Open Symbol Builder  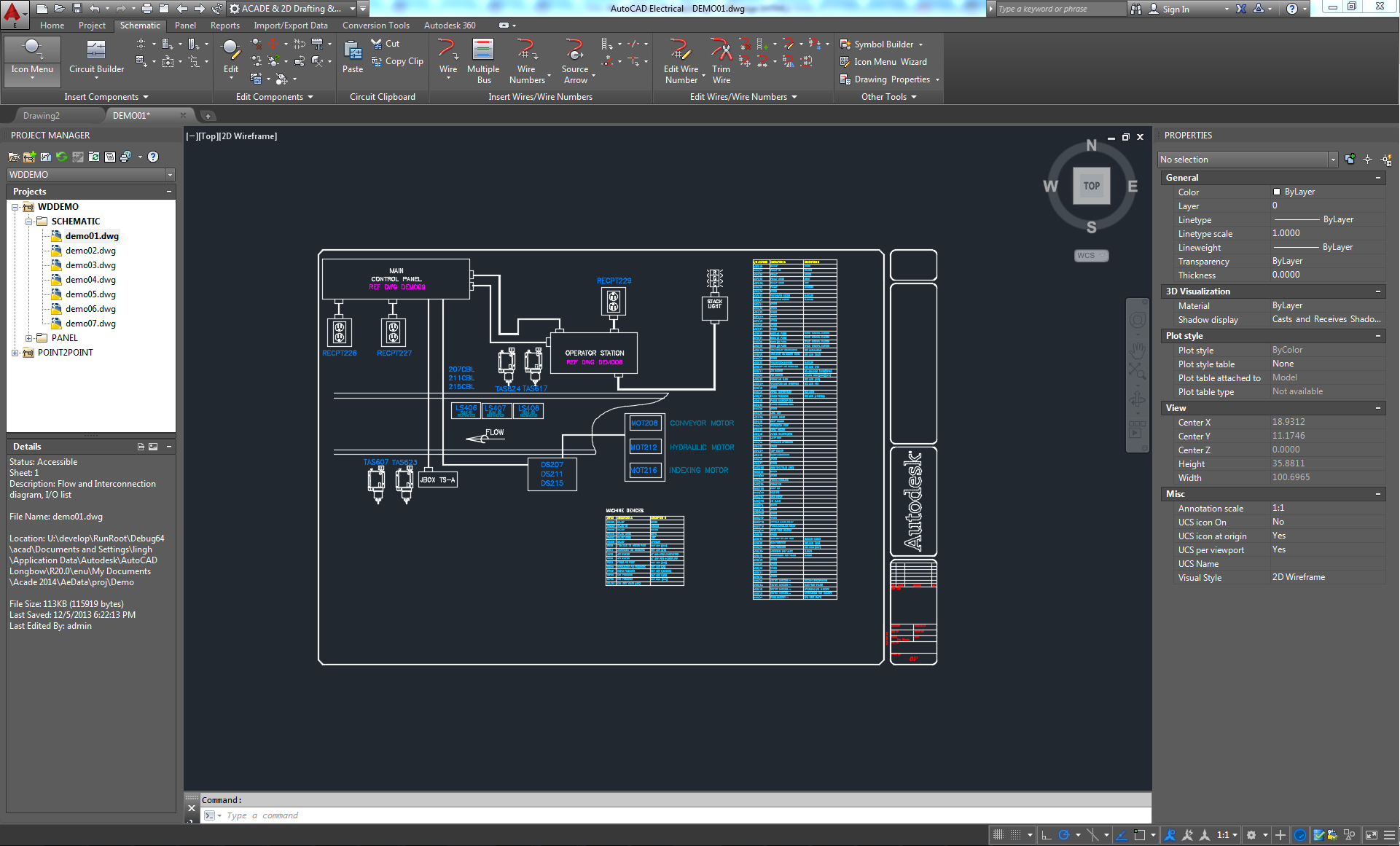coord(882,44)
